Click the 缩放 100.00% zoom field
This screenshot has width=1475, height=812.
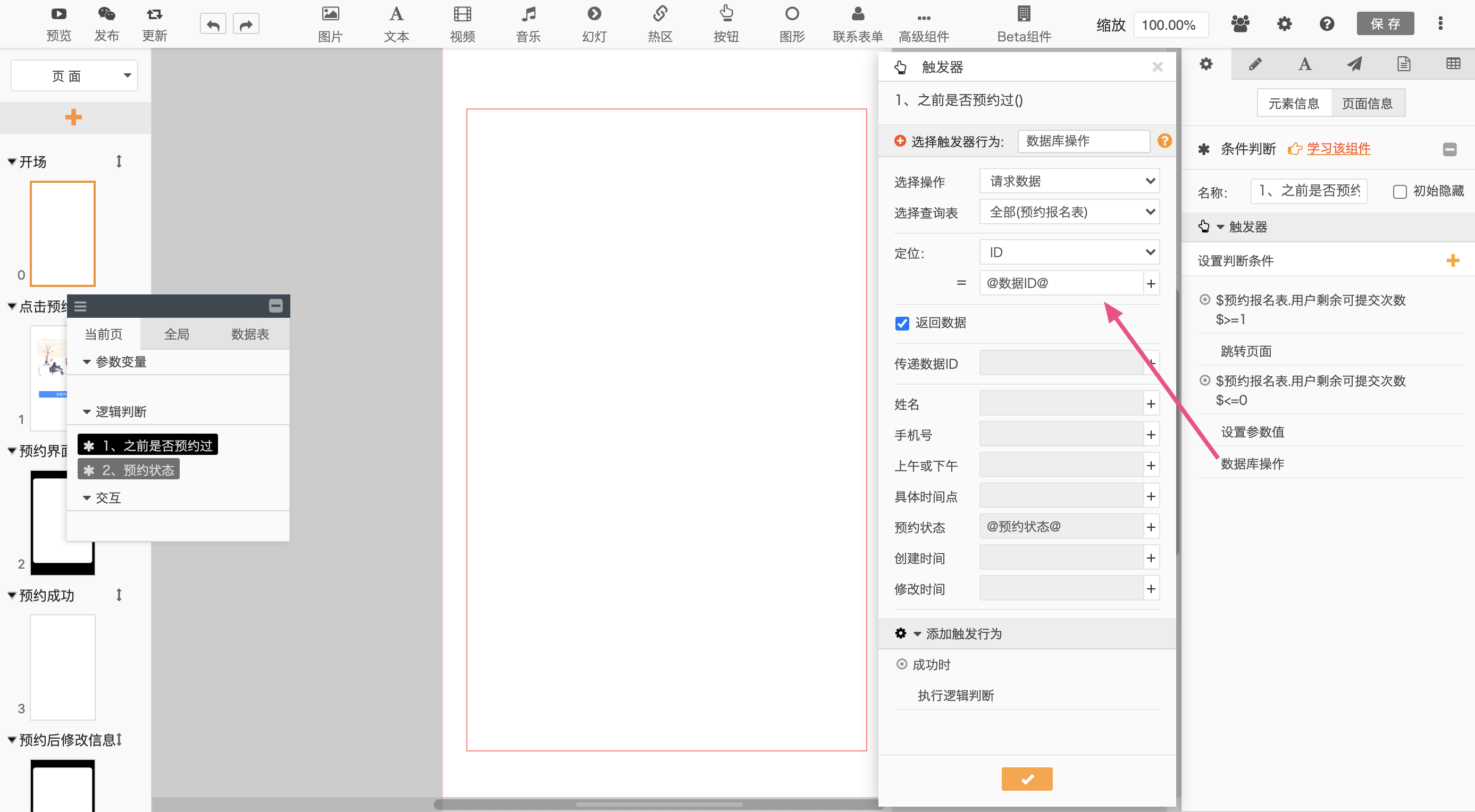1170,25
